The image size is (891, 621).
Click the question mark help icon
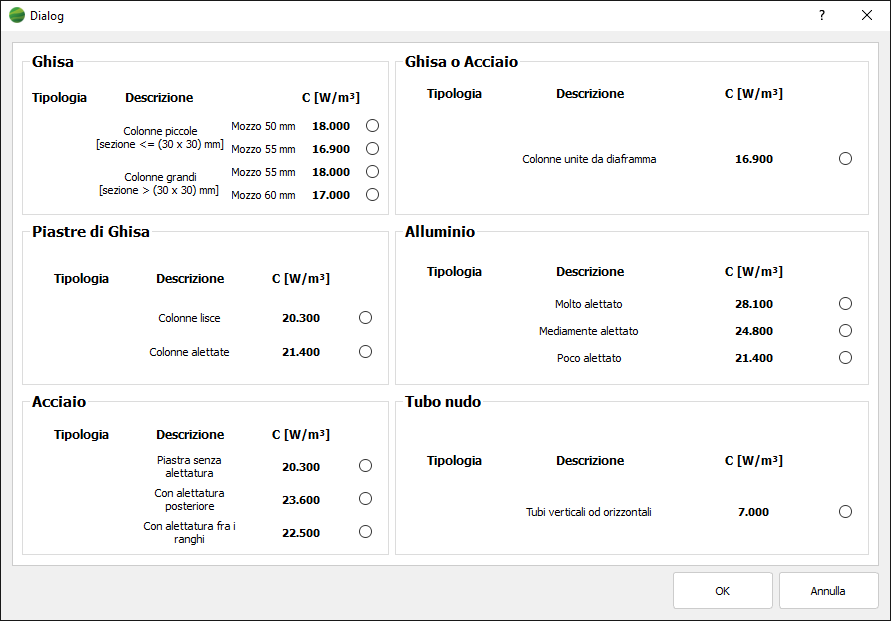[x=822, y=16]
